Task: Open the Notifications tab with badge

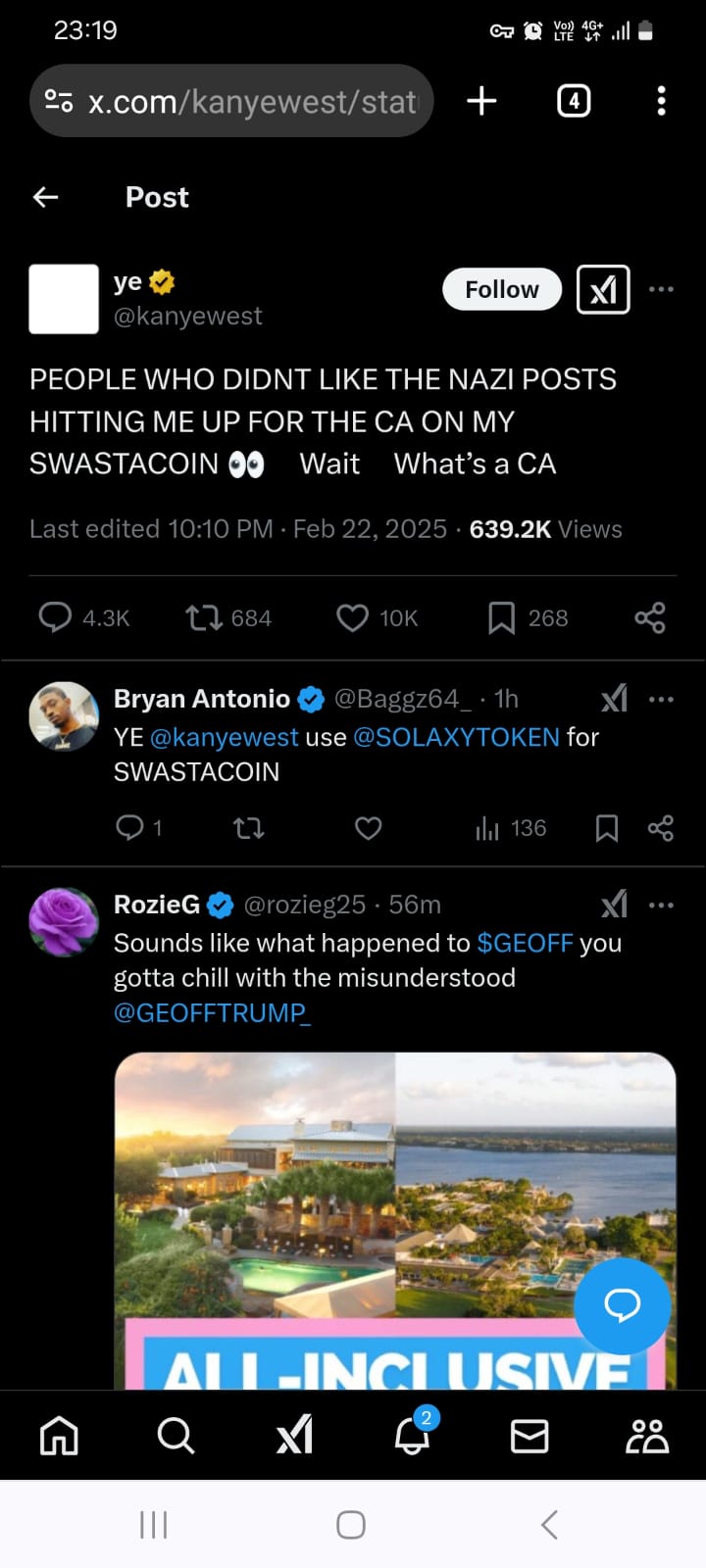Action: pos(412,1437)
